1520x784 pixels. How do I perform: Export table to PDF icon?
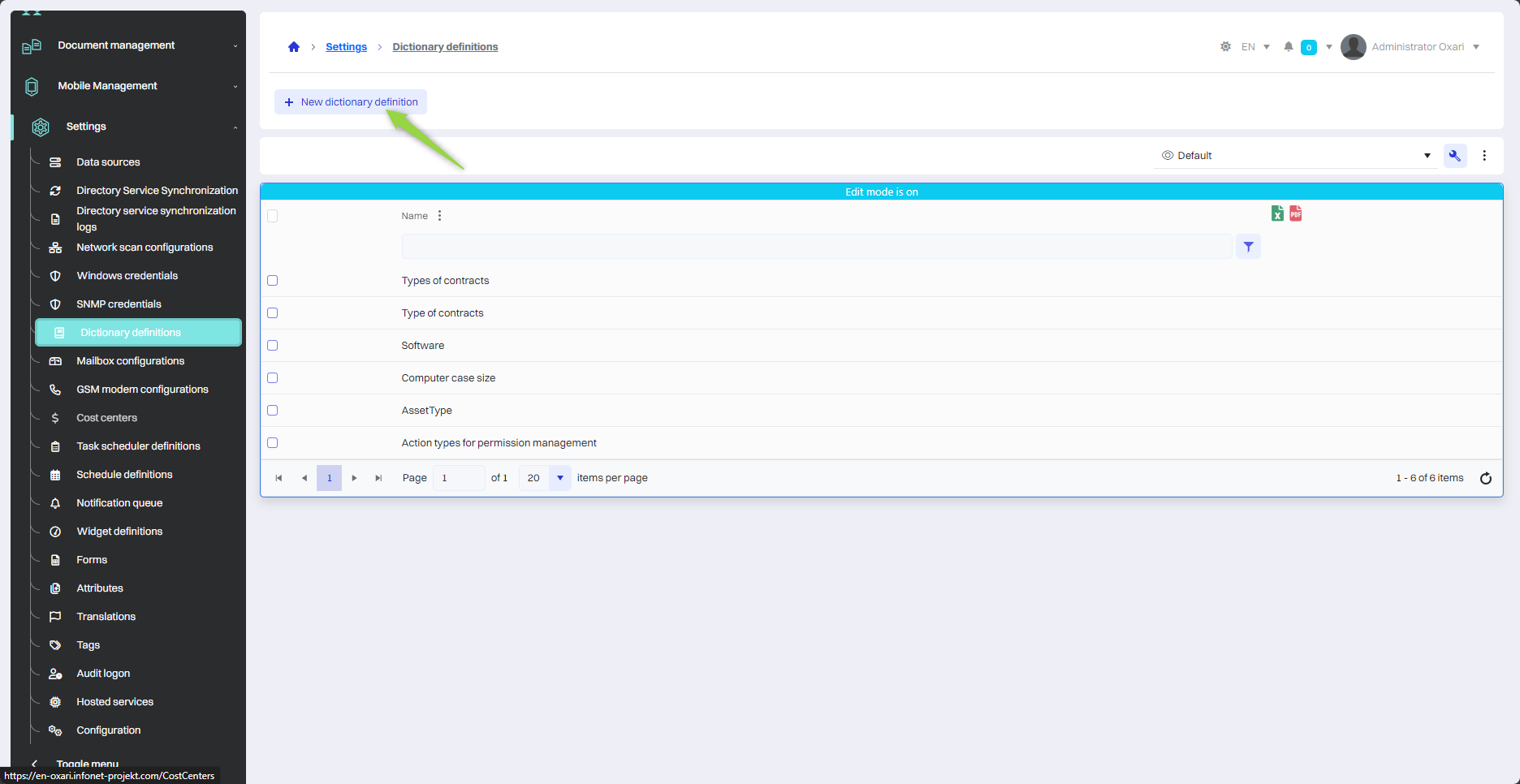(1296, 213)
